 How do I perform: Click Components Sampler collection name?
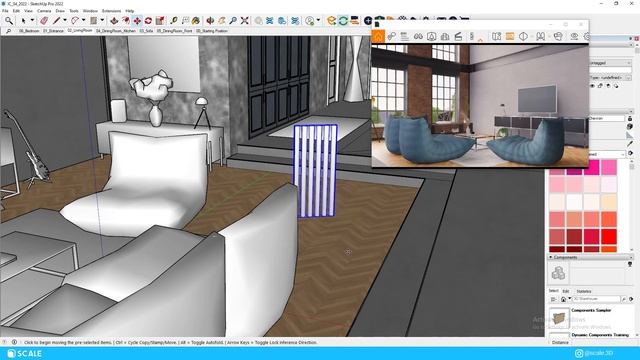pyautogui.click(x=591, y=310)
